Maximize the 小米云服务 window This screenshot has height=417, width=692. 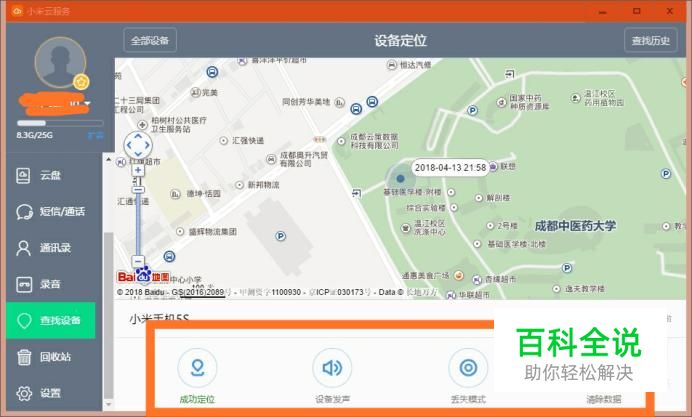click(636, 11)
